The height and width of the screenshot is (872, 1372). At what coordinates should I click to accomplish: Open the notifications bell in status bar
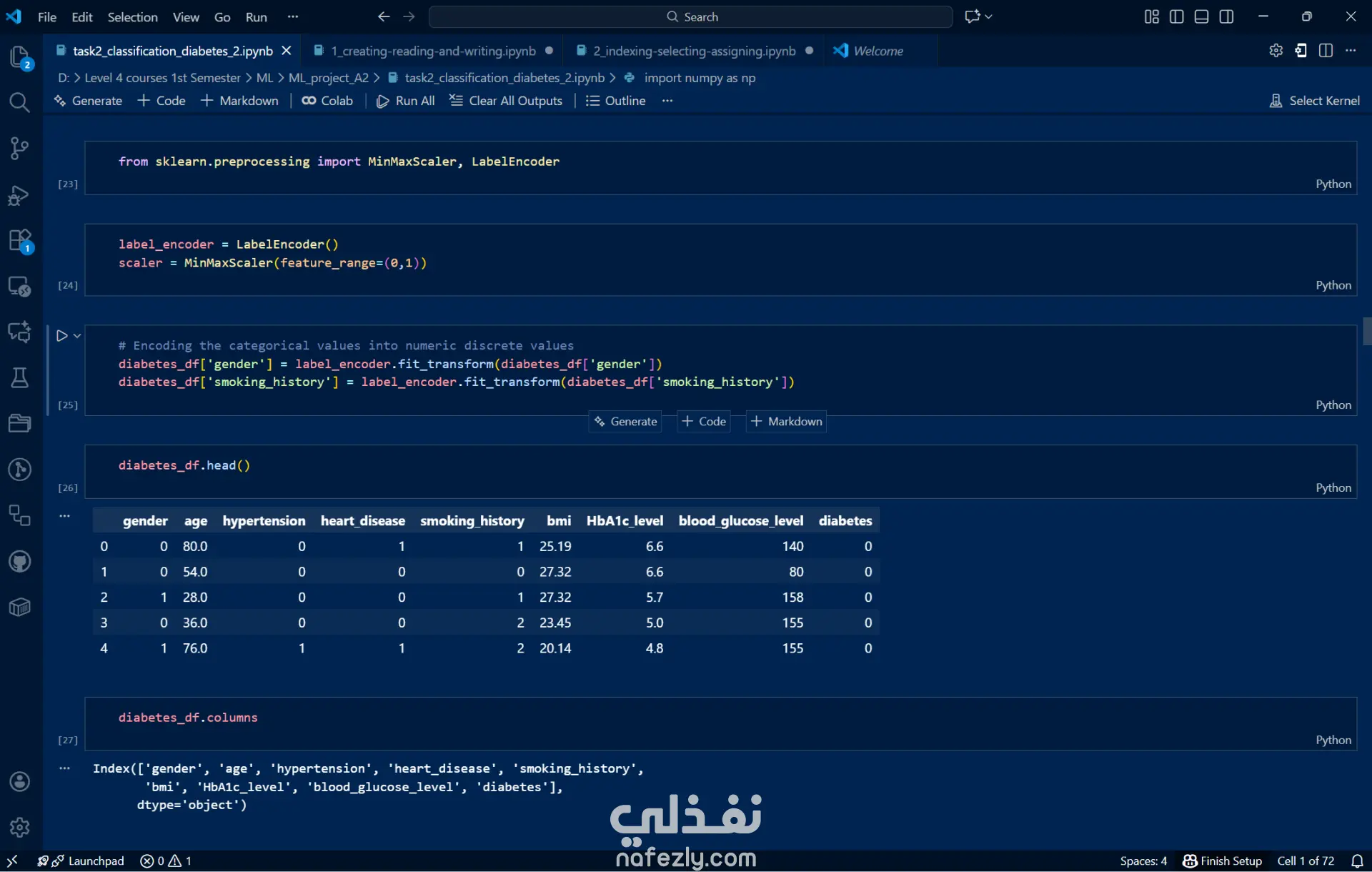click(x=1357, y=861)
